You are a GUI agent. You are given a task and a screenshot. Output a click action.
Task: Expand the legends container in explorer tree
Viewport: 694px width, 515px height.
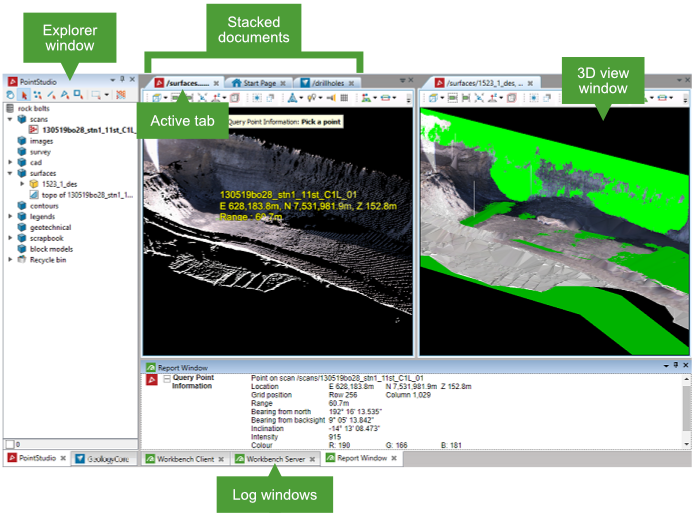(10, 216)
